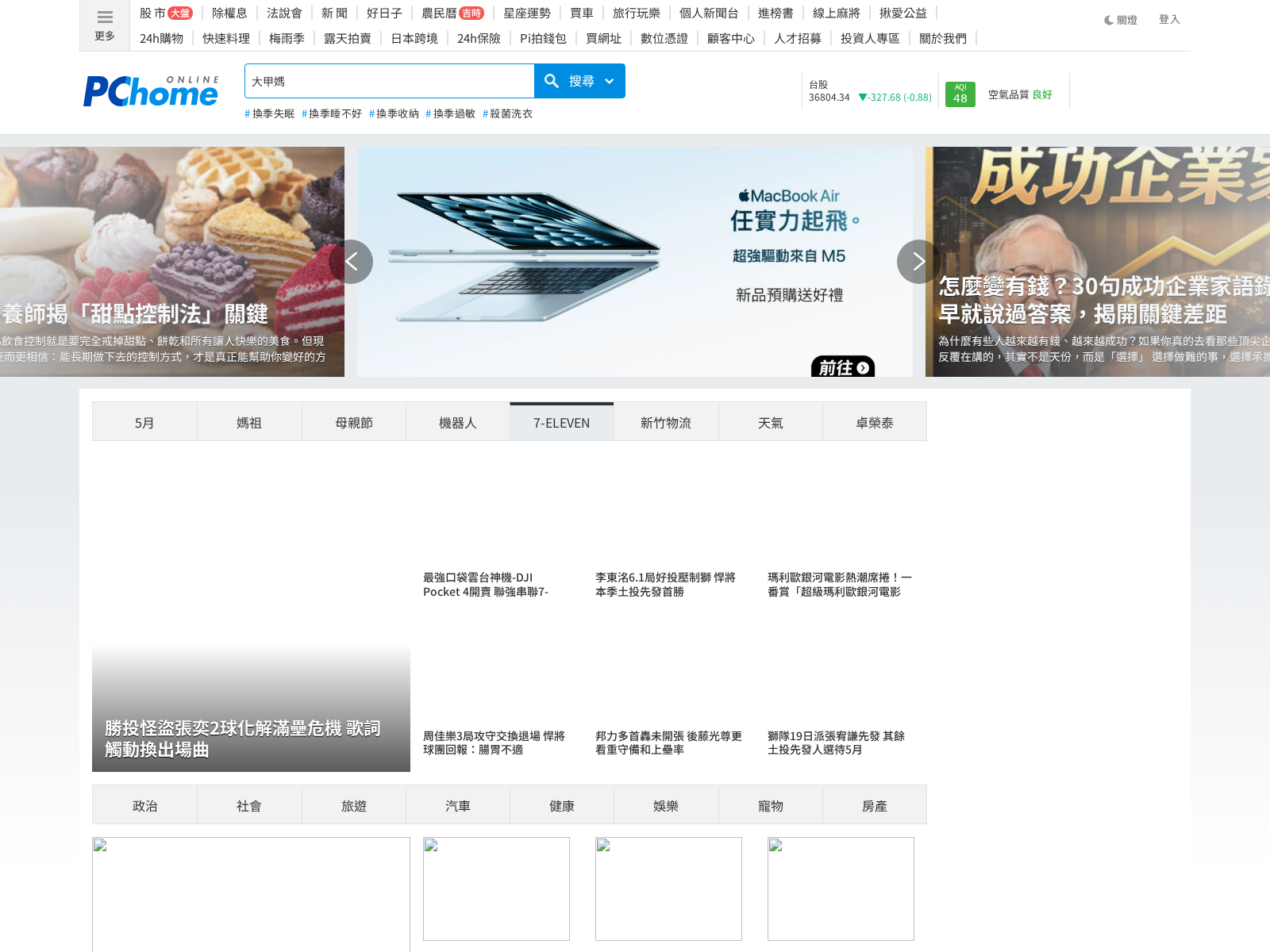Viewport: 1270px width, 952px height.
Task: Click the 勝投怪盜張奕 story thumbnail
Action: [251, 706]
